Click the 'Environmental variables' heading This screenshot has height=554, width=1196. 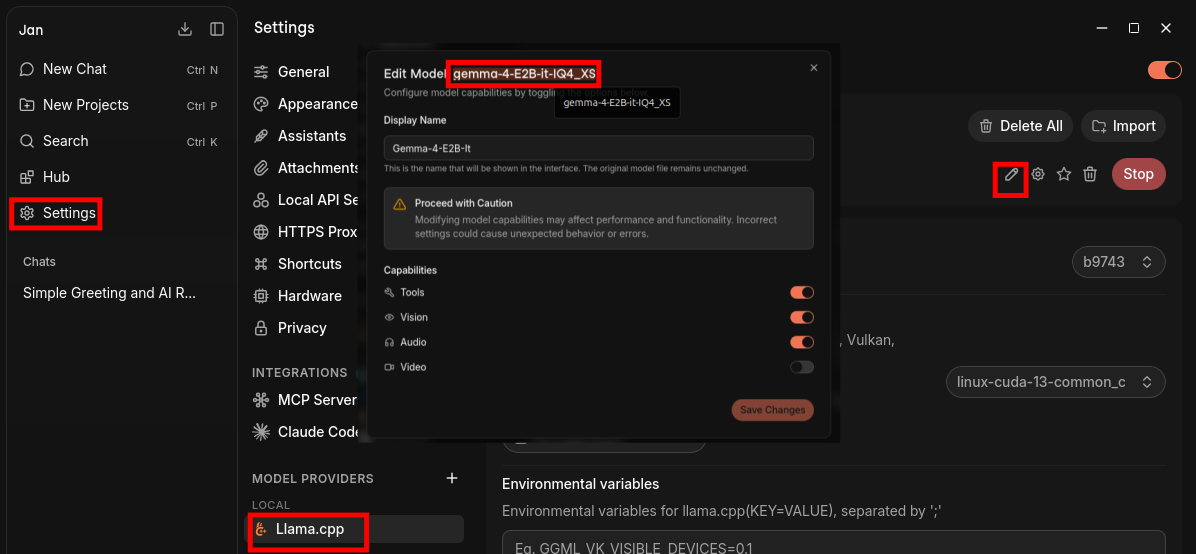pos(580,485)
